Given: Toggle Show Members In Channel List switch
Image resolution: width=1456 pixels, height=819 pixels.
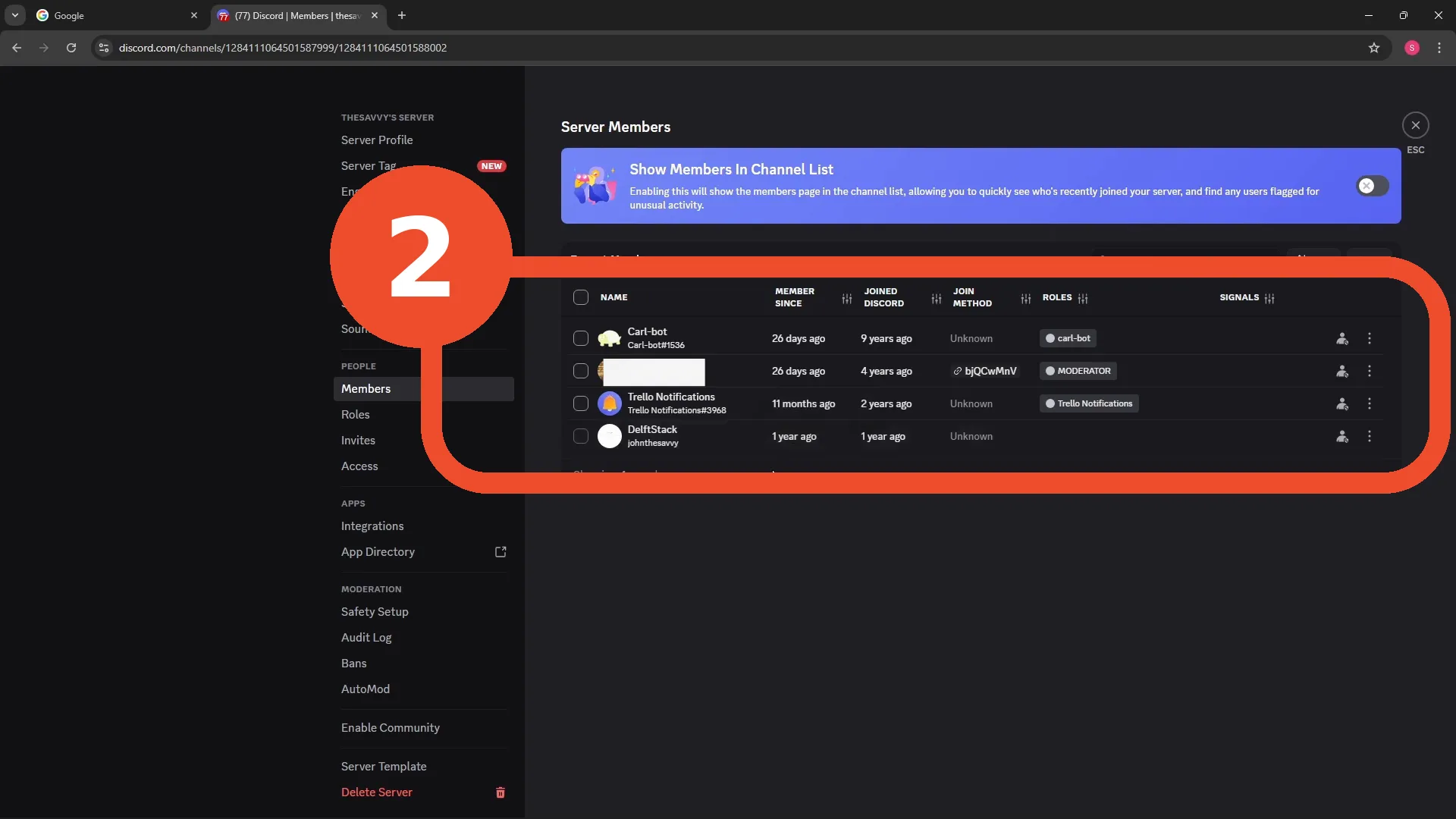Looking at the screenshot, I should point(1373,187).
